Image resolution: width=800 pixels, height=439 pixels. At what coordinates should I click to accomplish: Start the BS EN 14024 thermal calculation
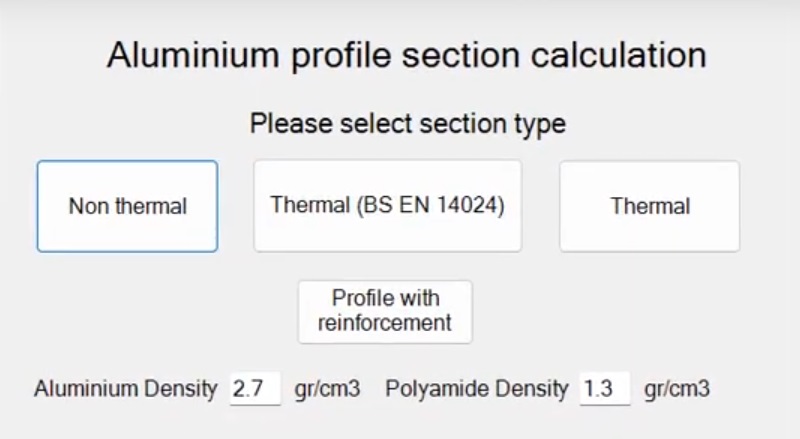(387, 205)
